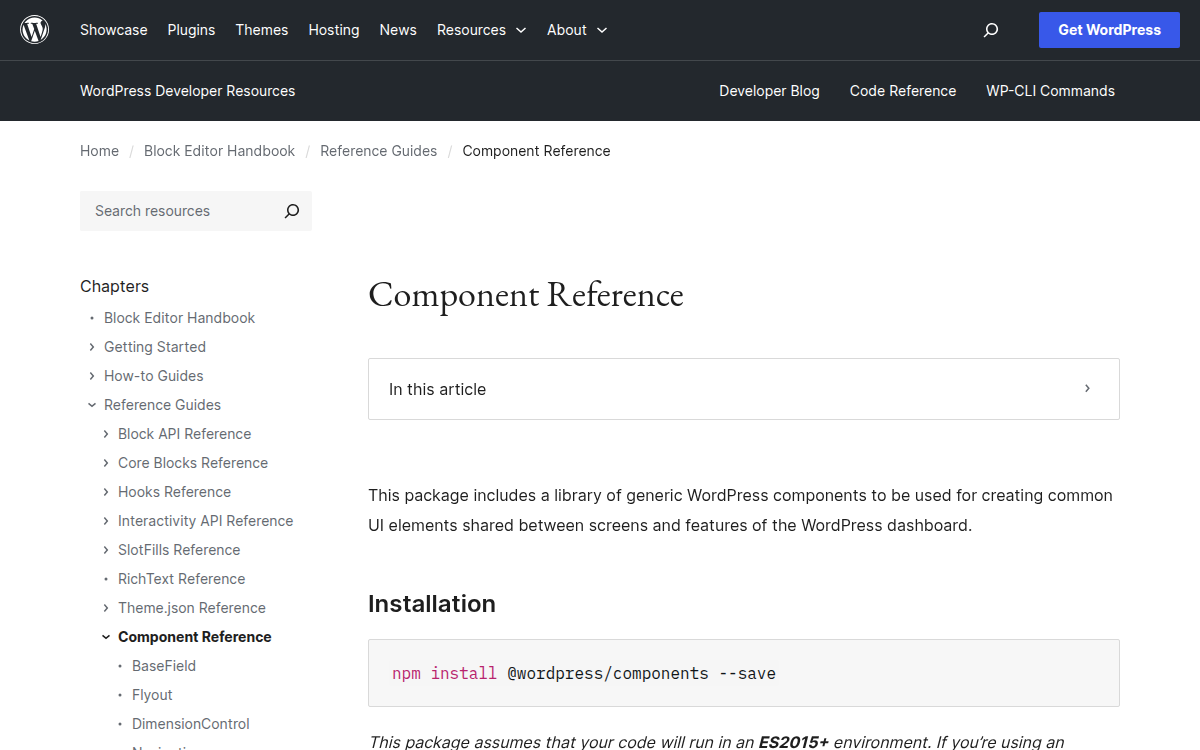Click Reference Guides breadcrumb
The image size is (1200, 750).
(378, 151)
